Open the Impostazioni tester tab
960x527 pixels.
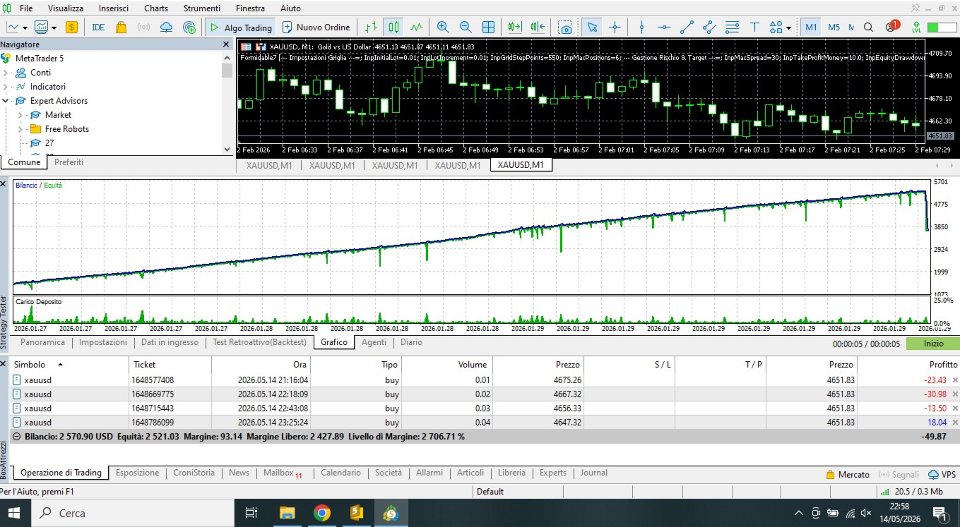point(103,342)
